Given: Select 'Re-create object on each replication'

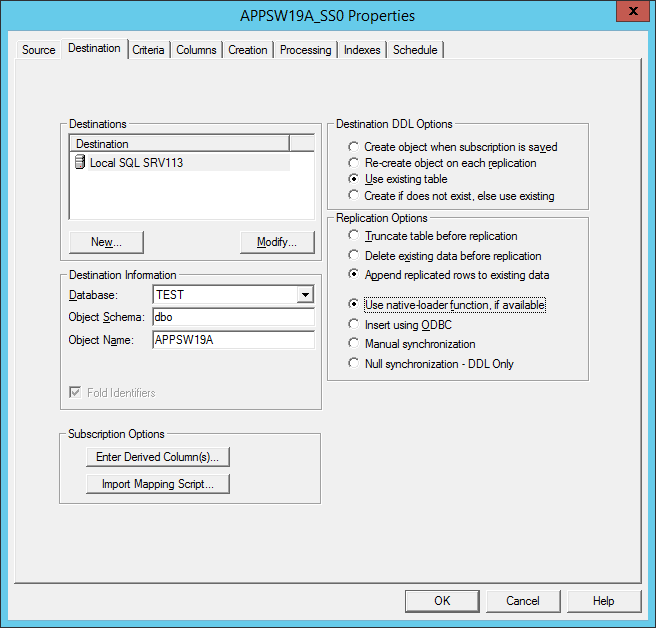Looking at the screenshot, I should 353,163.
